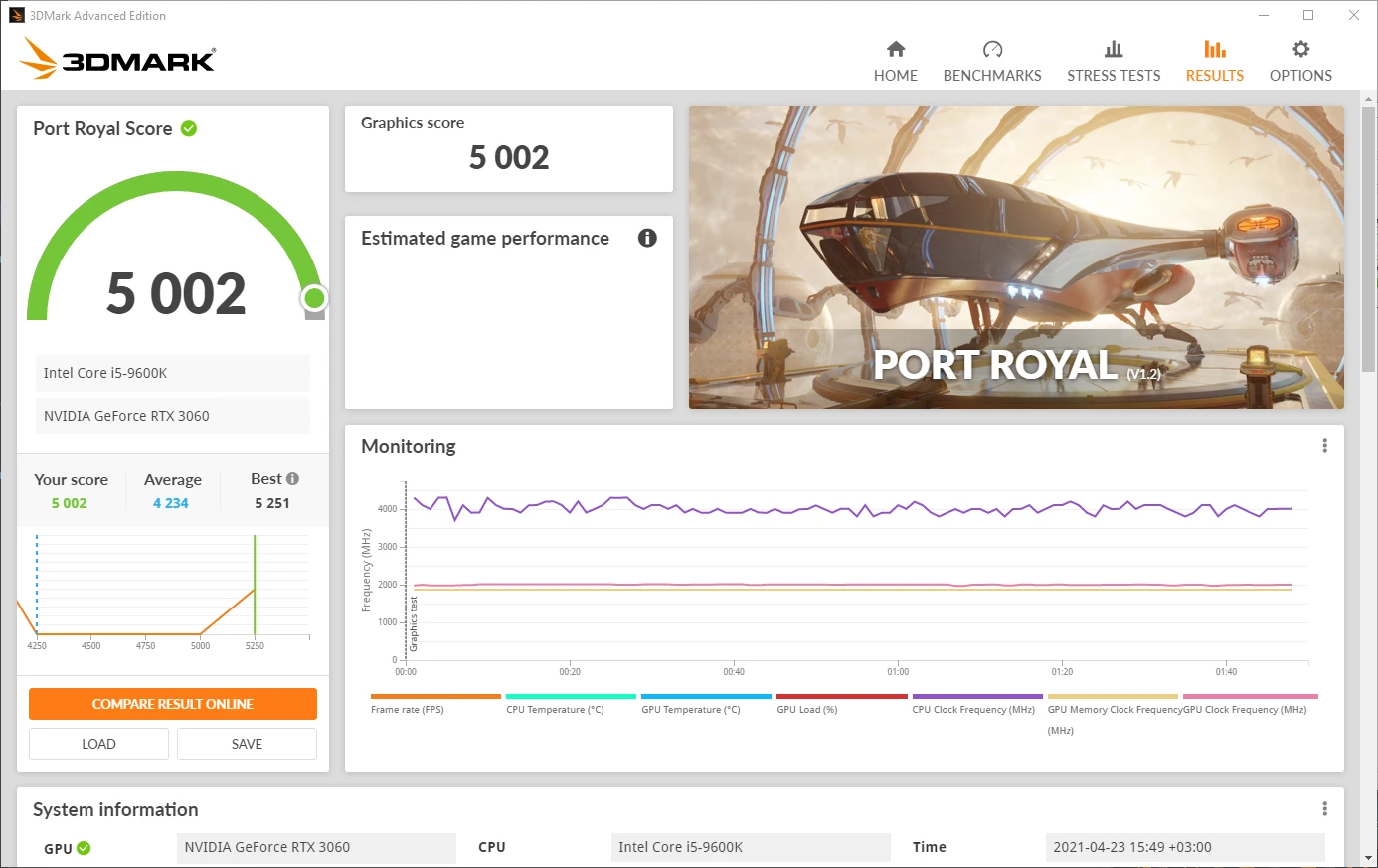Toggle the Frame rate (FPS) orange legend

click(435, 704)
